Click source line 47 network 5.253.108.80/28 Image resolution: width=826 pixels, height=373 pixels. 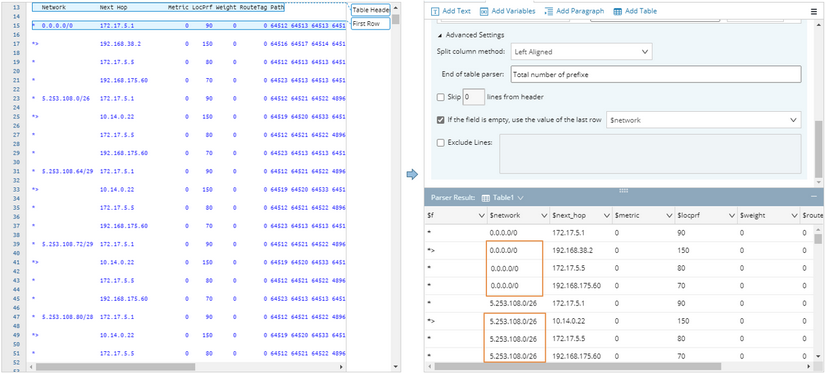tap(67, 317)
